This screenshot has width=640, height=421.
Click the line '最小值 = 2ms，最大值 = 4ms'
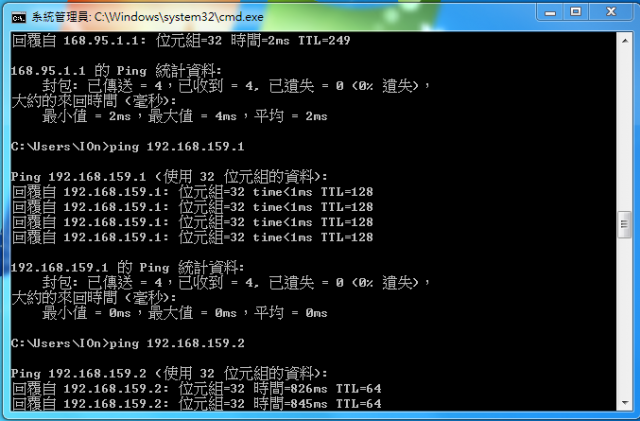[184, 116]
